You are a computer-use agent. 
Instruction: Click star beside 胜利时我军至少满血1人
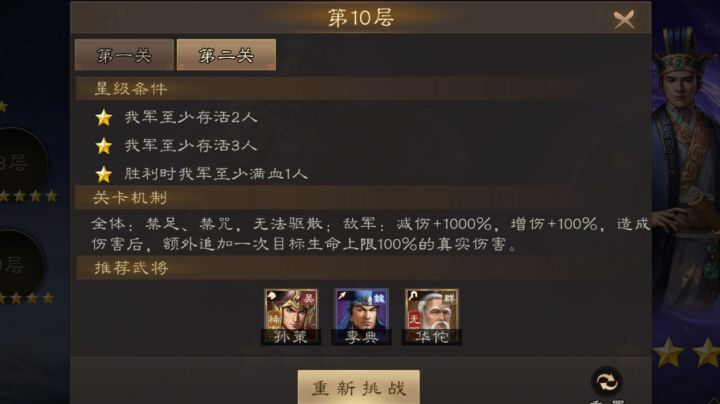click(104, 174)
